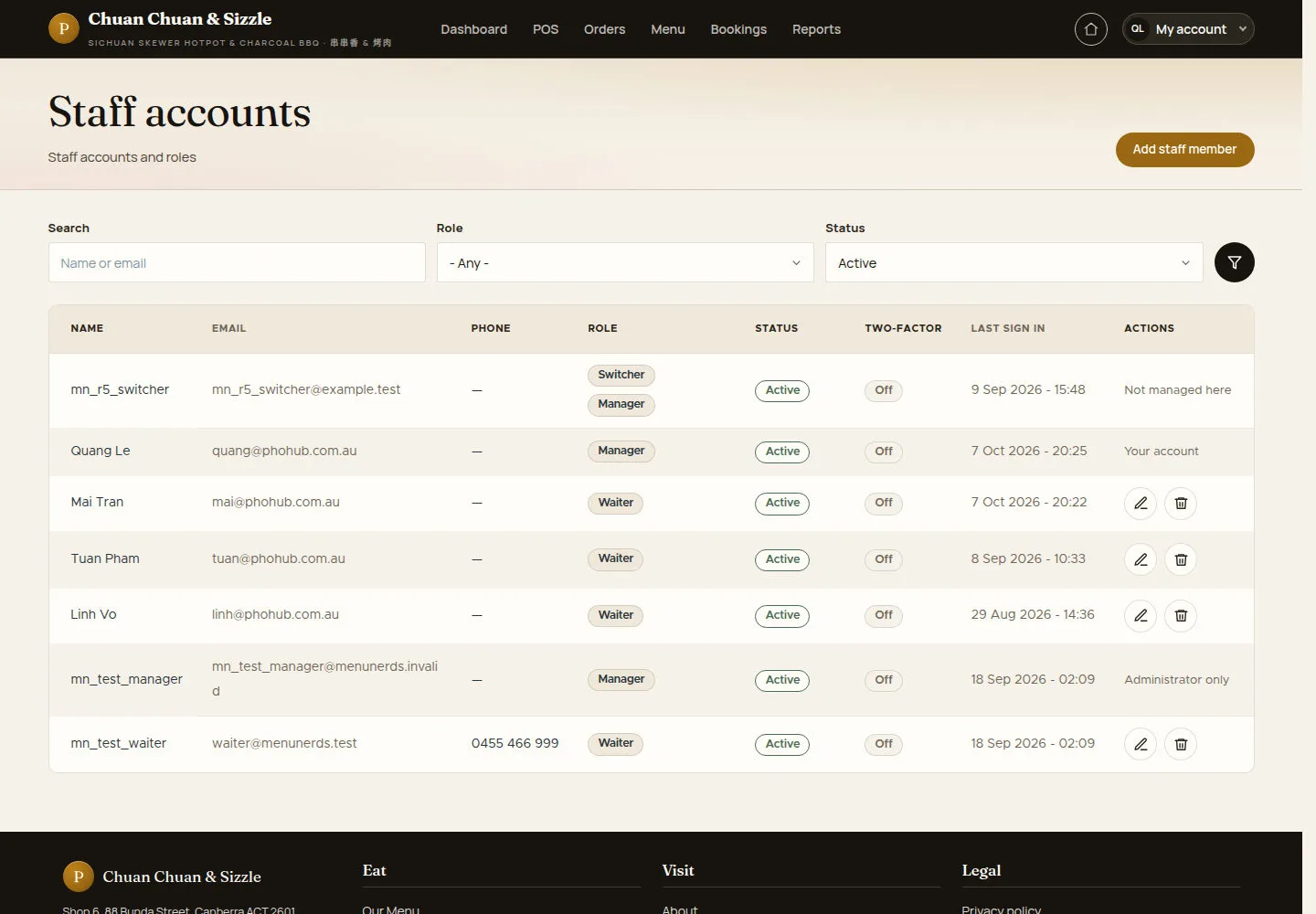Screen dimensions: 1316x914
Task: Click the Add staff member button
Action: coord(1184,150)
